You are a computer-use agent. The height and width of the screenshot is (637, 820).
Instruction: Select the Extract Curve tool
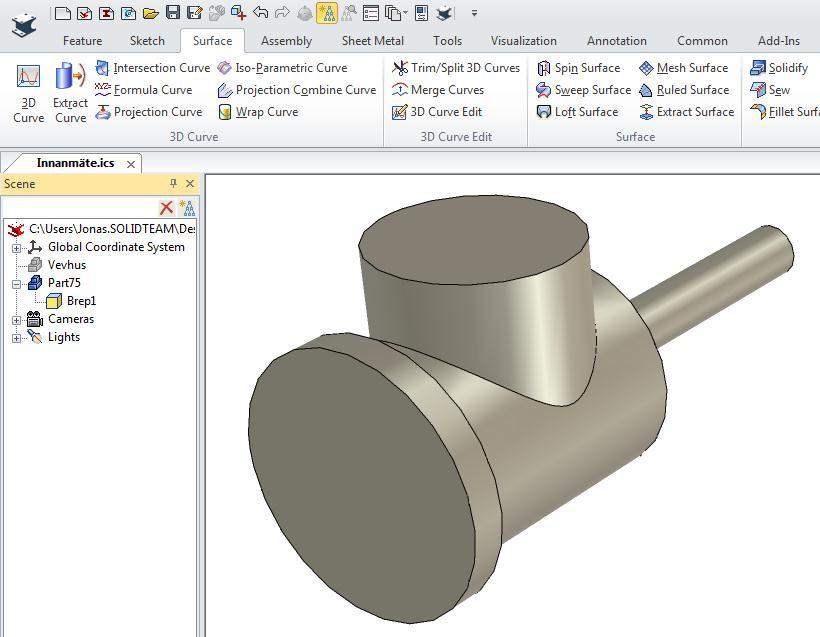coord(71,94)
